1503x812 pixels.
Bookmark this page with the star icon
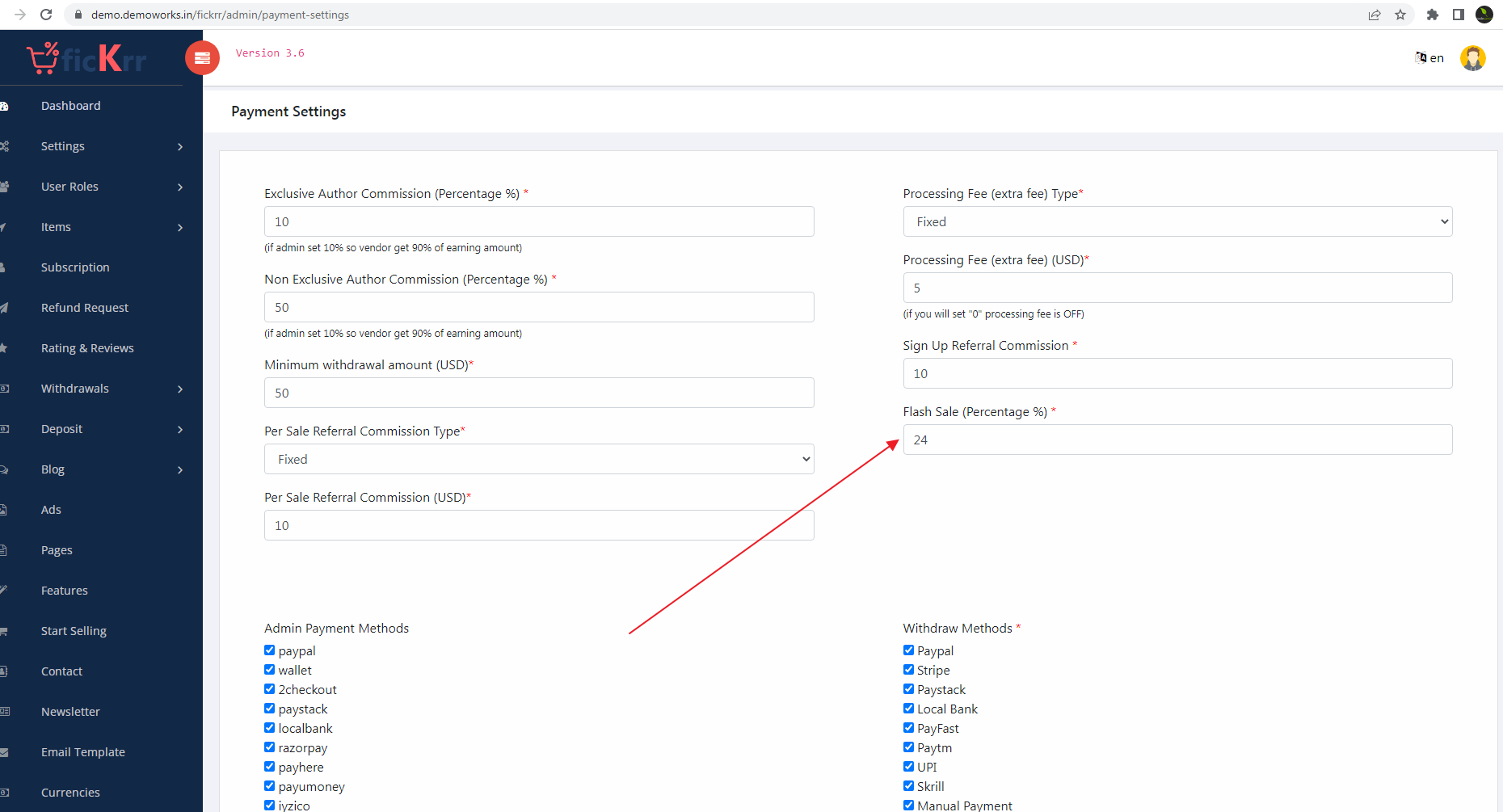coord(1400,15)
